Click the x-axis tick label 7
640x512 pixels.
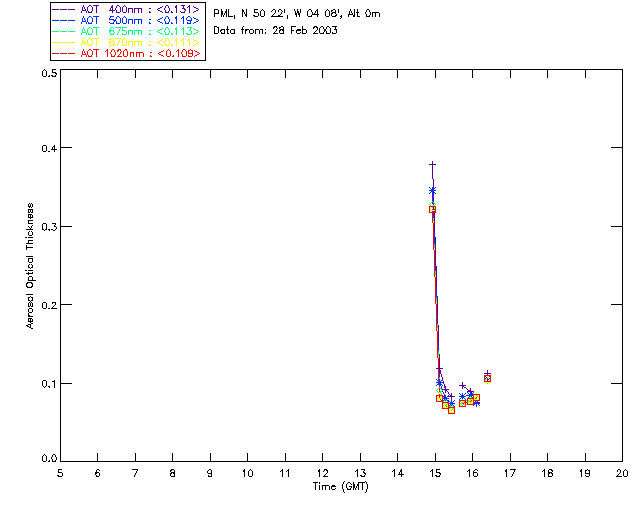tap(135, 473)
